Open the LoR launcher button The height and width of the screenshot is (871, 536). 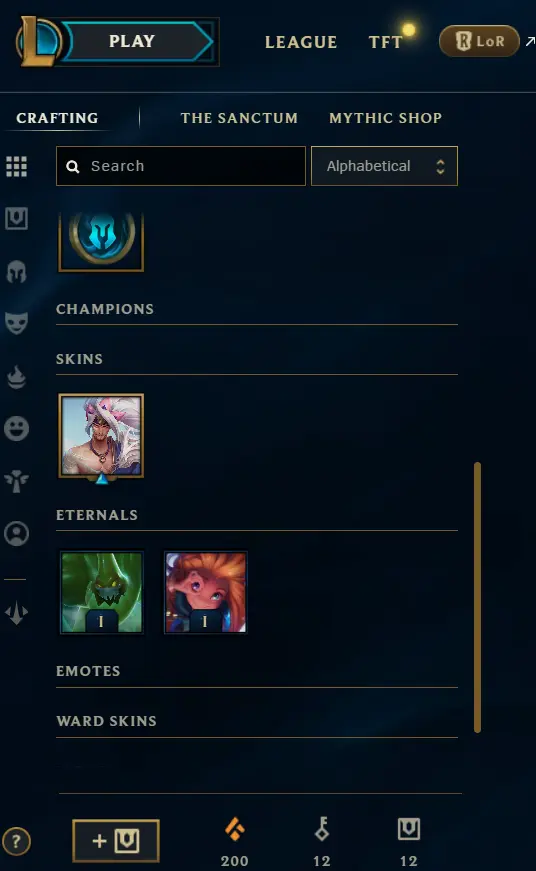click(x=479, y=41)
